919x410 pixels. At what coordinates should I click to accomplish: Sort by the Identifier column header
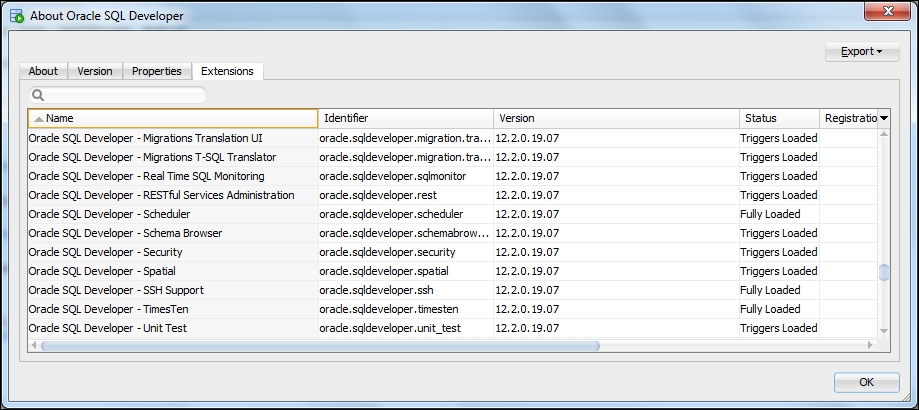pos(406,118)
